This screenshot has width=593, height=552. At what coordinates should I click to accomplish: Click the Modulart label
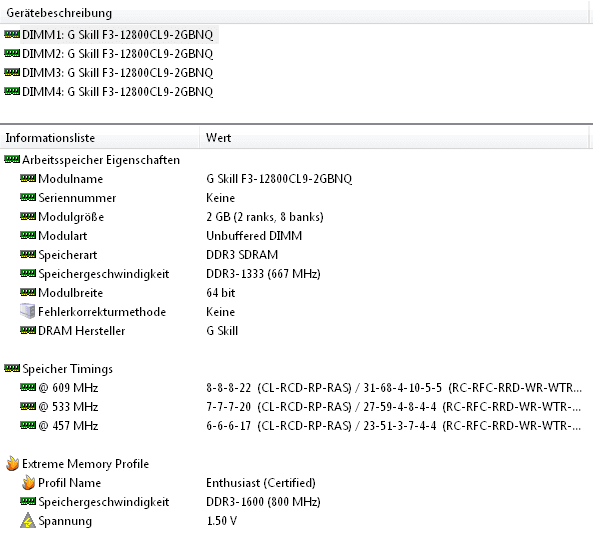tap(63, 236)
